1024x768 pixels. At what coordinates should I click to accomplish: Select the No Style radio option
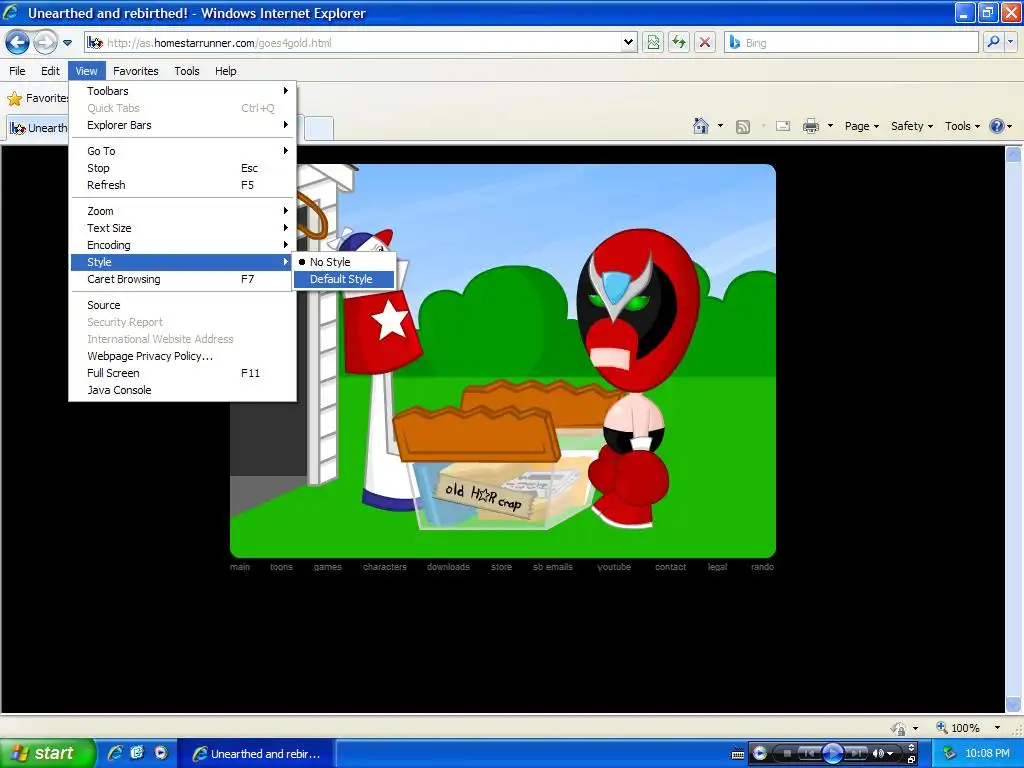[x=344, y=262]
